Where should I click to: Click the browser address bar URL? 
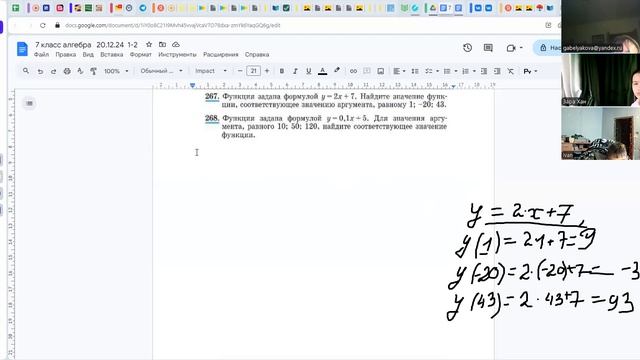pos(173,25)
